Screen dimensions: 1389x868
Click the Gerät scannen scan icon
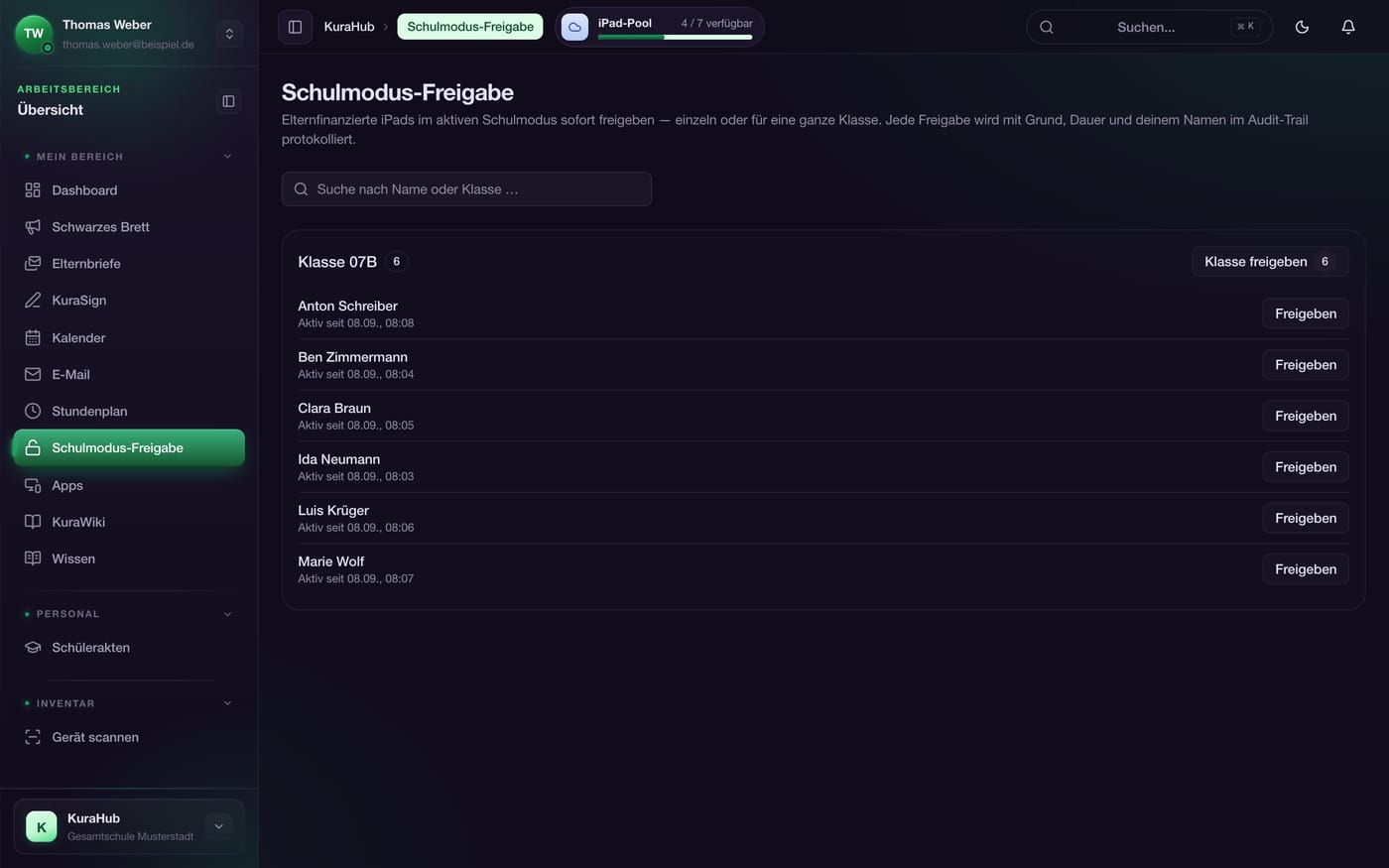tap(33, 737)
